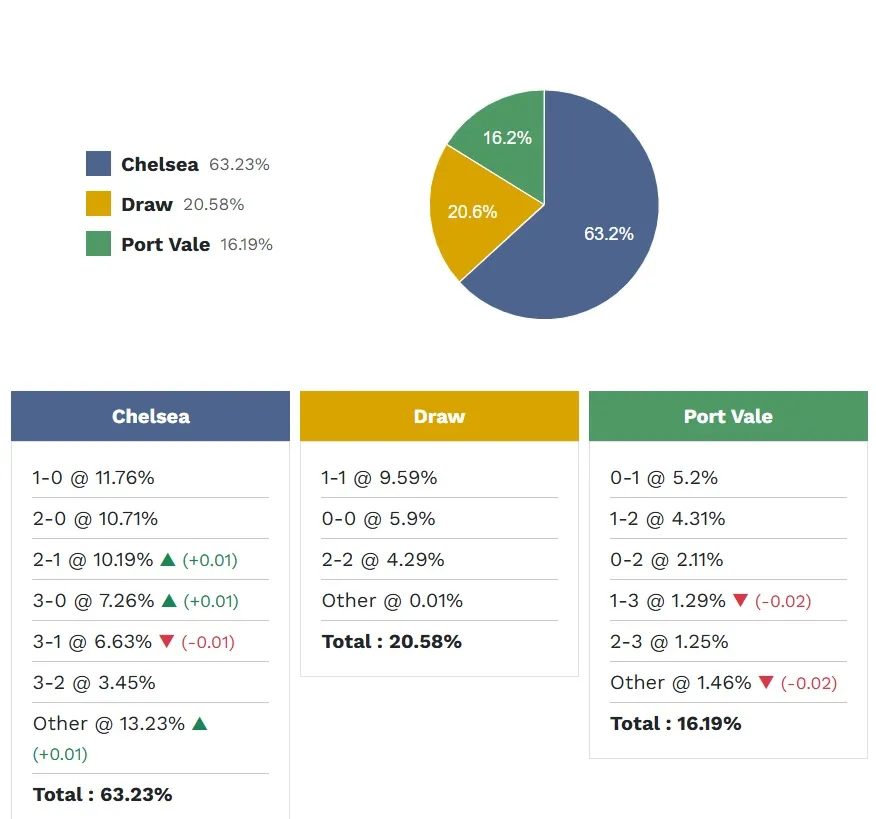
Task: Click the 1-1 @ 9.59% score row
Action: tap(379, 478)
